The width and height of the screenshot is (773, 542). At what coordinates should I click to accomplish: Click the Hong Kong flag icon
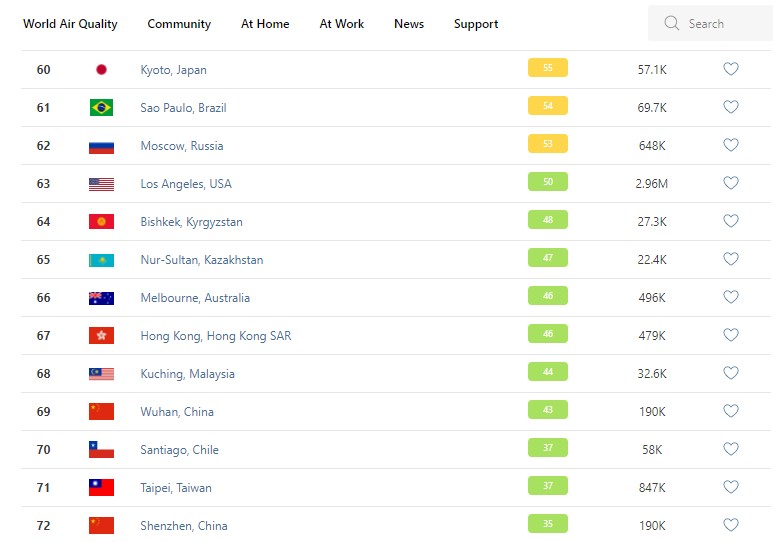pos(101,336)
